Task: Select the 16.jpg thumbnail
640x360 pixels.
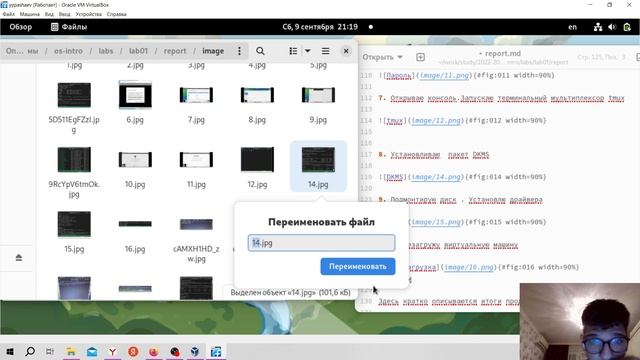Action: click(x=135, y=224)
